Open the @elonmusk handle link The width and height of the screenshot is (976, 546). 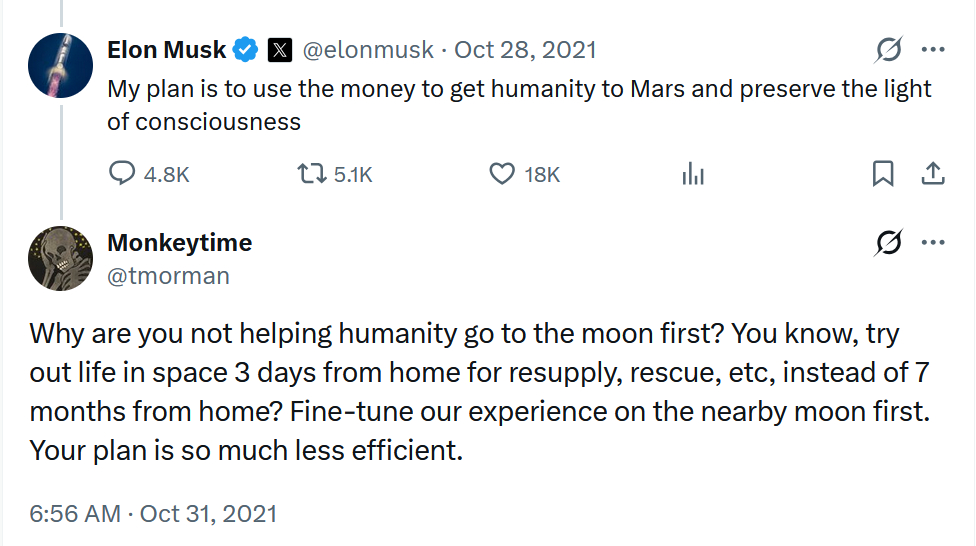tap(368, 49)
